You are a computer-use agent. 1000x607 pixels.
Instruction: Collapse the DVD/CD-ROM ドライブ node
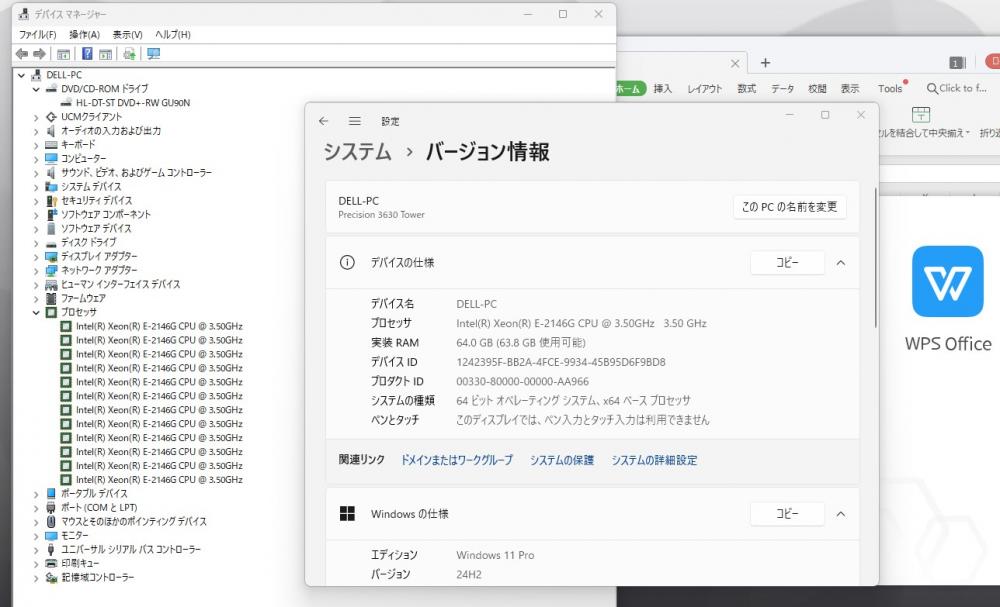(x=36, y=89)
